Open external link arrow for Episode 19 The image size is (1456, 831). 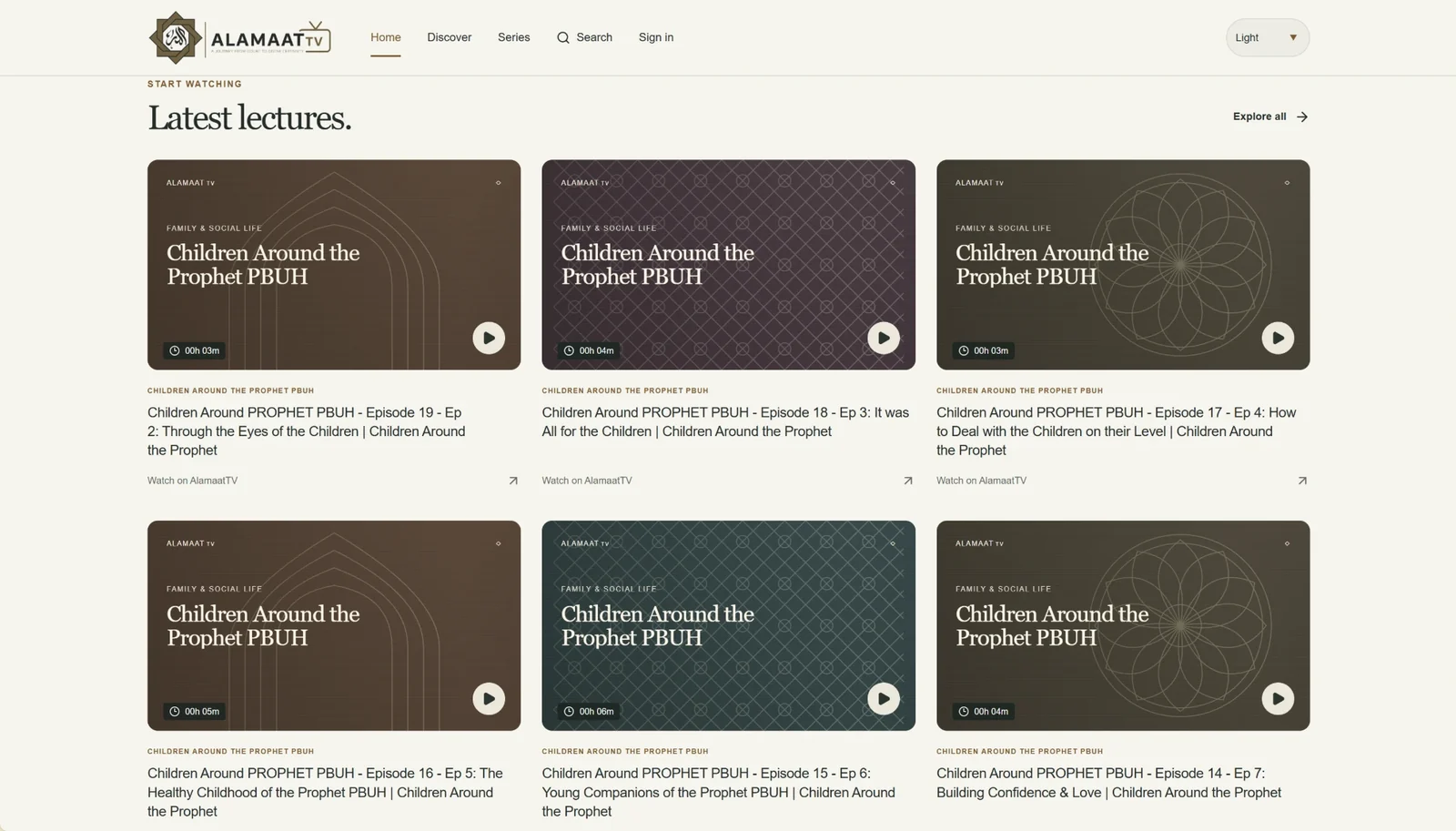(x=513, y=481)
